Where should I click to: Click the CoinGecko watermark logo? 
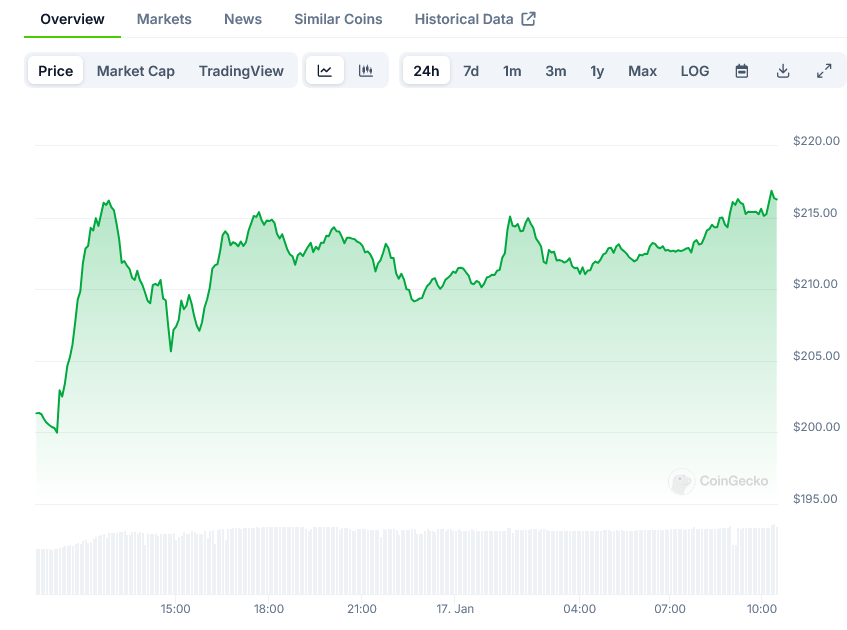point(719,481)
